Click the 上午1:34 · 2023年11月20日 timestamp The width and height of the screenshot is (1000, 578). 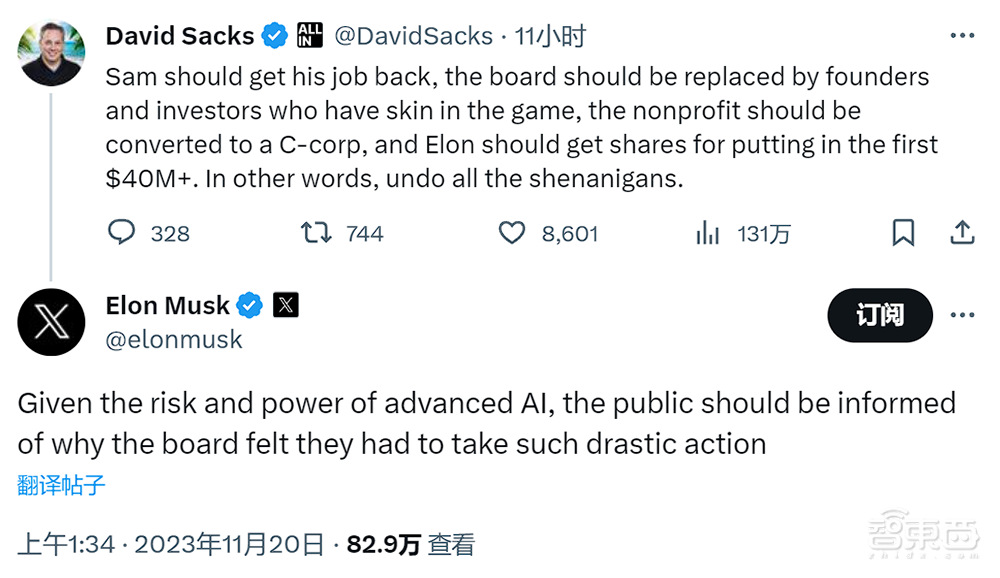click(x=172, y=544)
